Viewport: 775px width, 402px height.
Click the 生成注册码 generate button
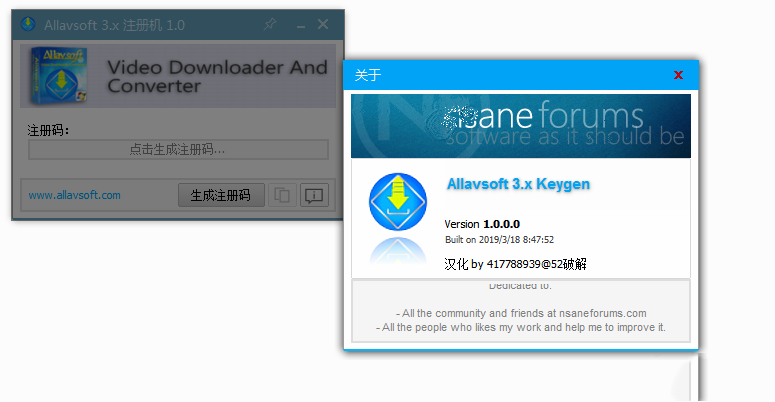[221, 195]
